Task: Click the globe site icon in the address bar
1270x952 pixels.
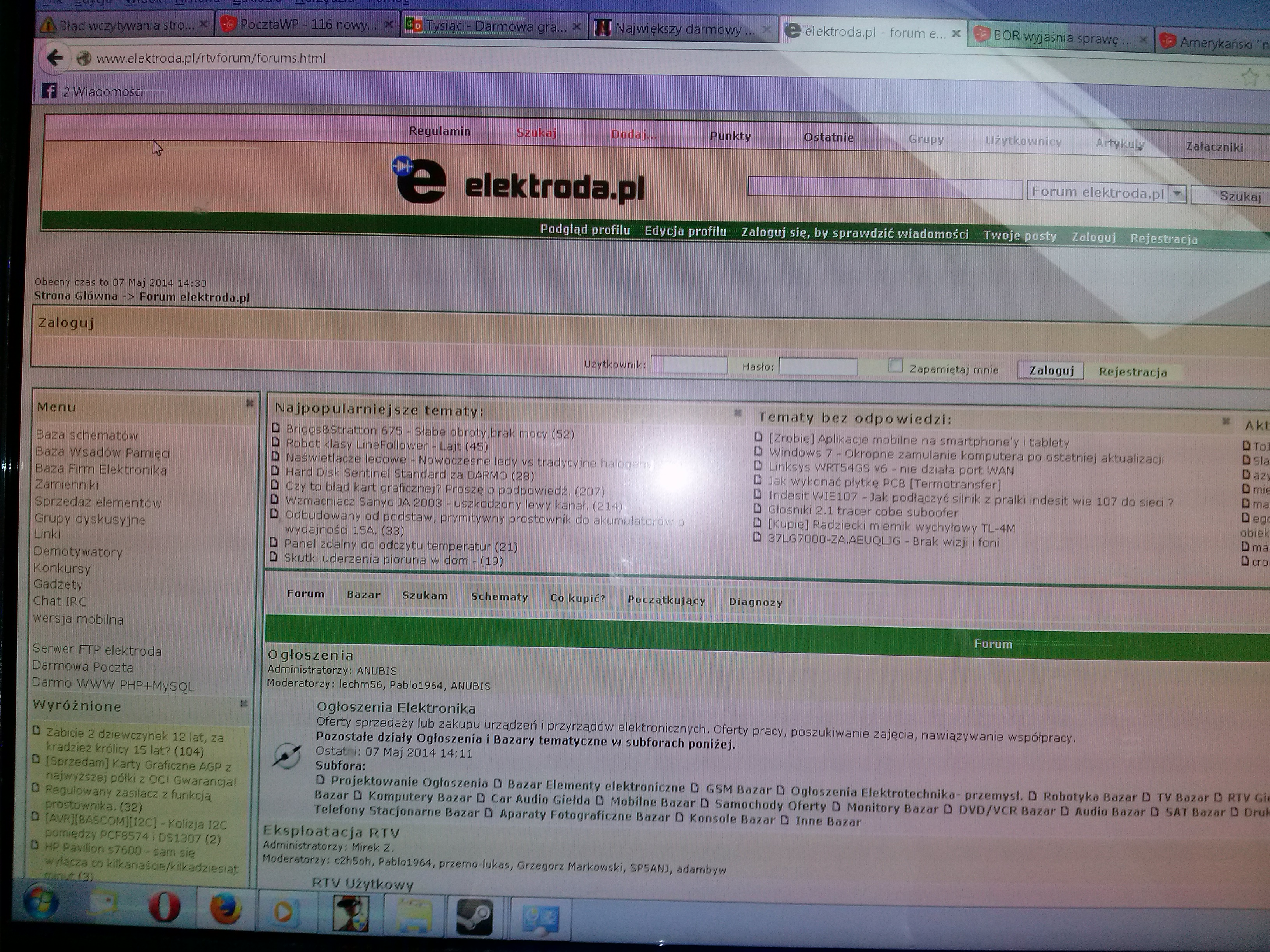Action: point(84,58)
